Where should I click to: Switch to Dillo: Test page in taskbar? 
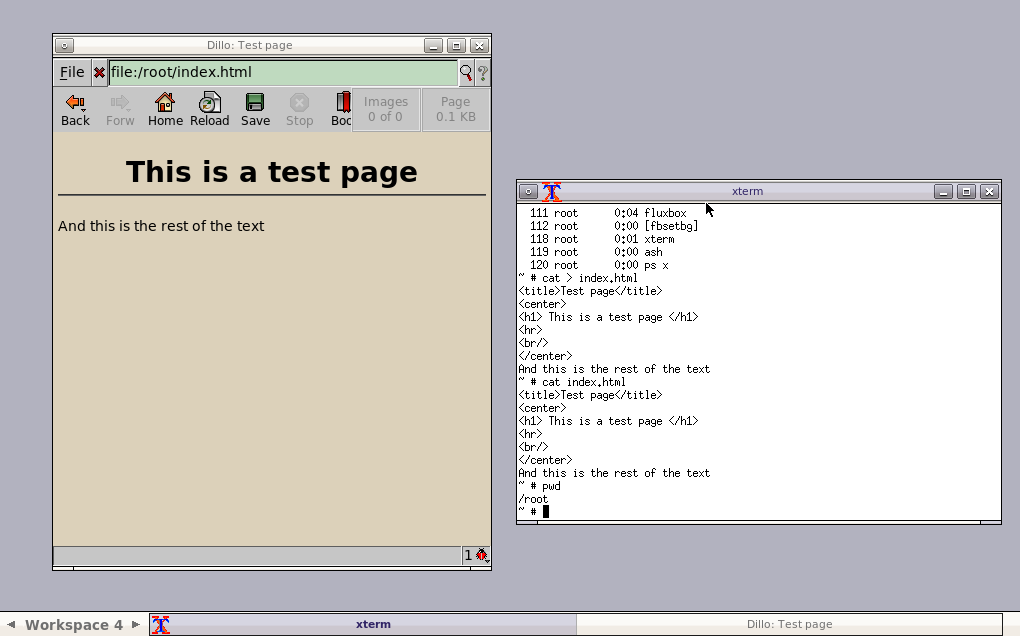pos(789,624)
